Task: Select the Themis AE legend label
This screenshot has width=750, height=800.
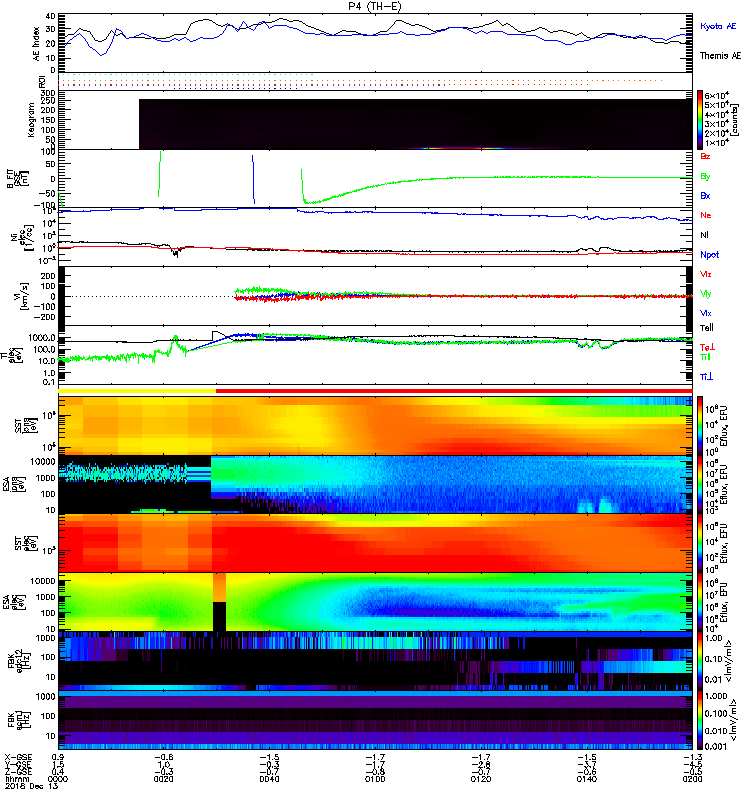Action: pos(720,56)
